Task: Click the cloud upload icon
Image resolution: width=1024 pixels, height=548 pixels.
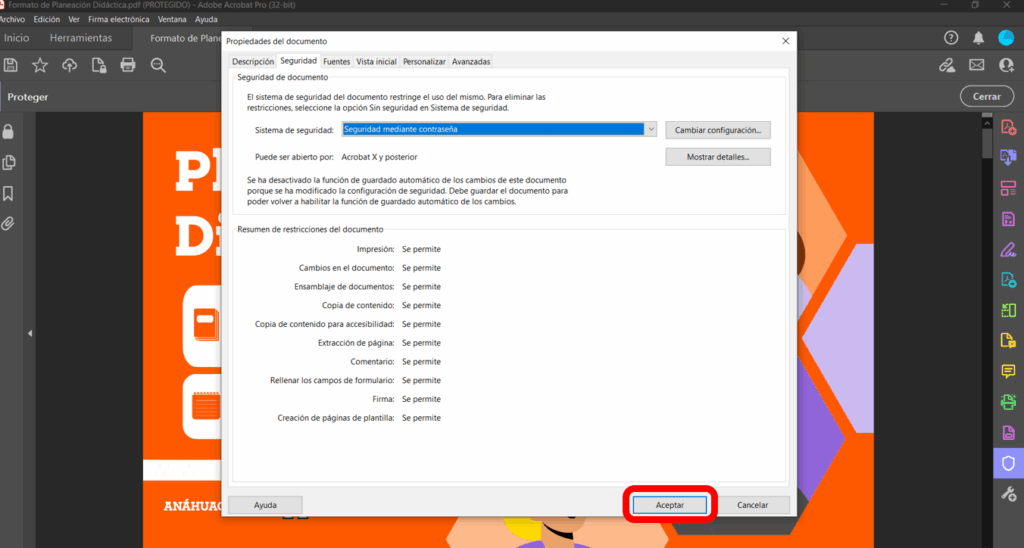Action: point(69,65)
